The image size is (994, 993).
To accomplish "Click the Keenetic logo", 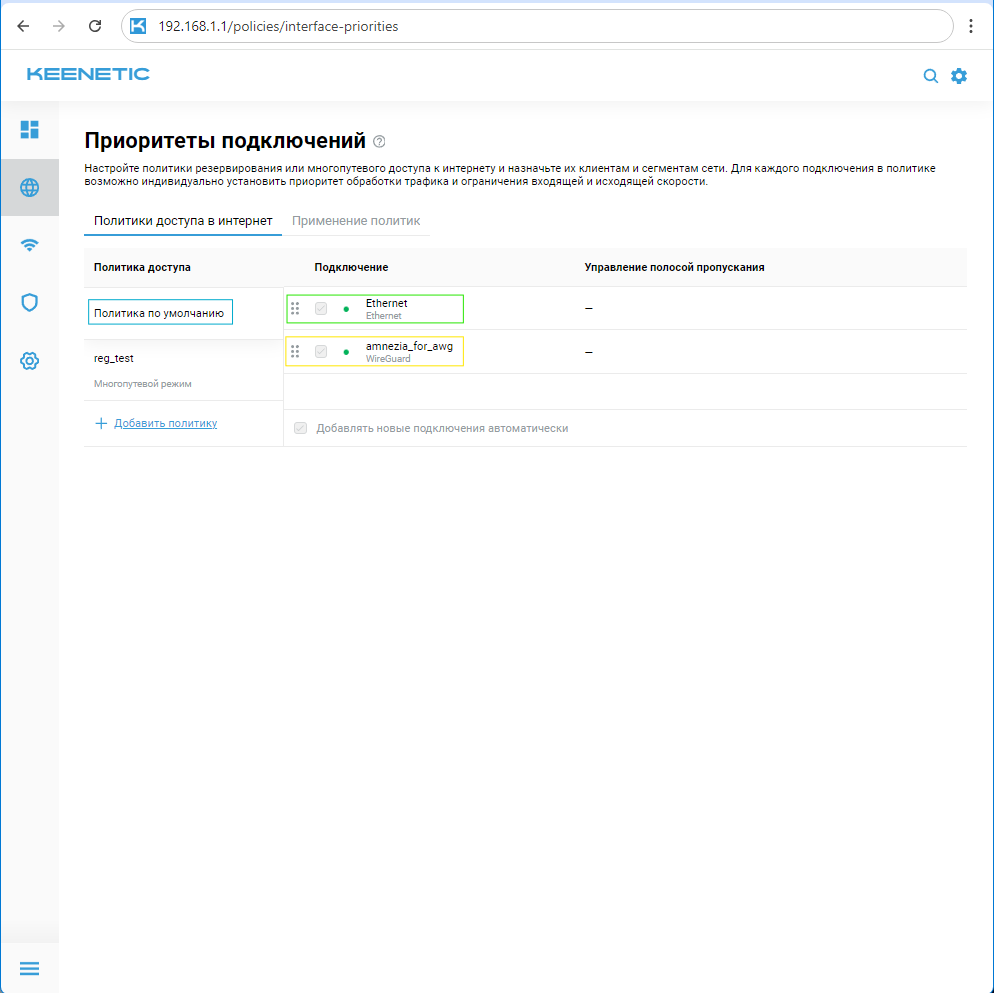I will coord(88,74).
